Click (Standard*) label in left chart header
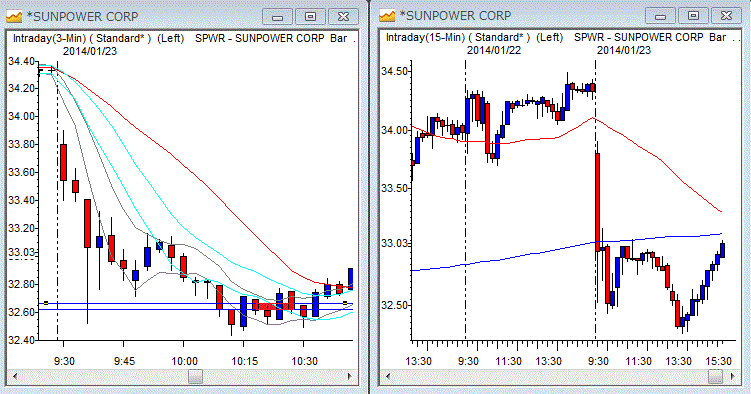 tap(120, 38)
